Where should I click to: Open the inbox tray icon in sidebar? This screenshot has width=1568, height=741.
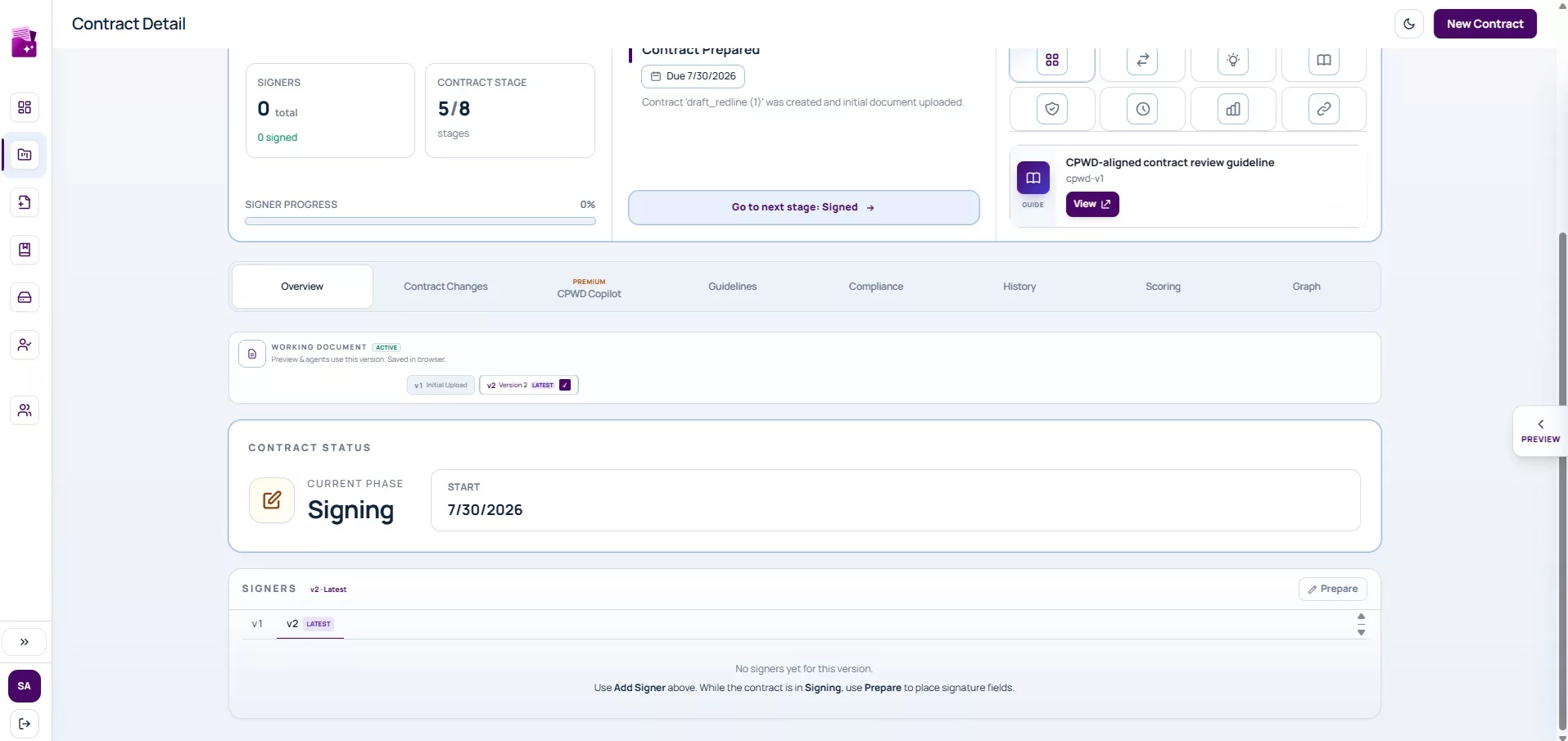click(x=25, y=297)
